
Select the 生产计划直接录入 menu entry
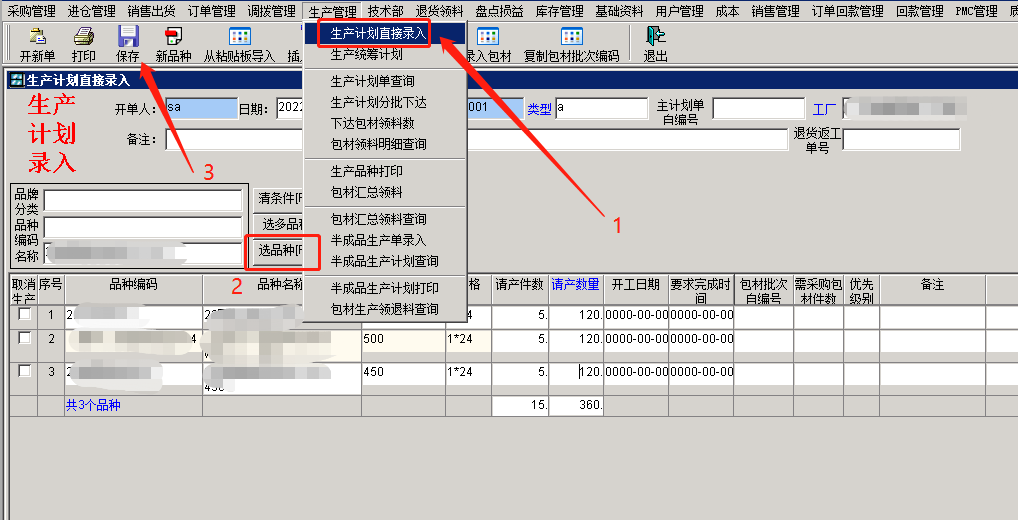[x=379, y=33]
